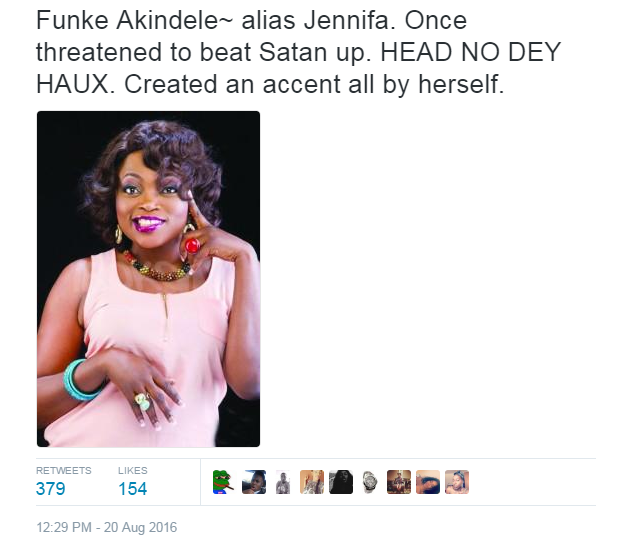Open the standing man avatar in gray

click(283, 482)
